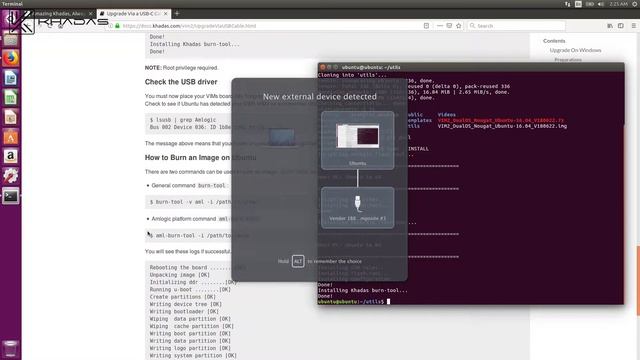Click the 'Check the USB driver' heading
640x360 pixels.
coord(181,82)
